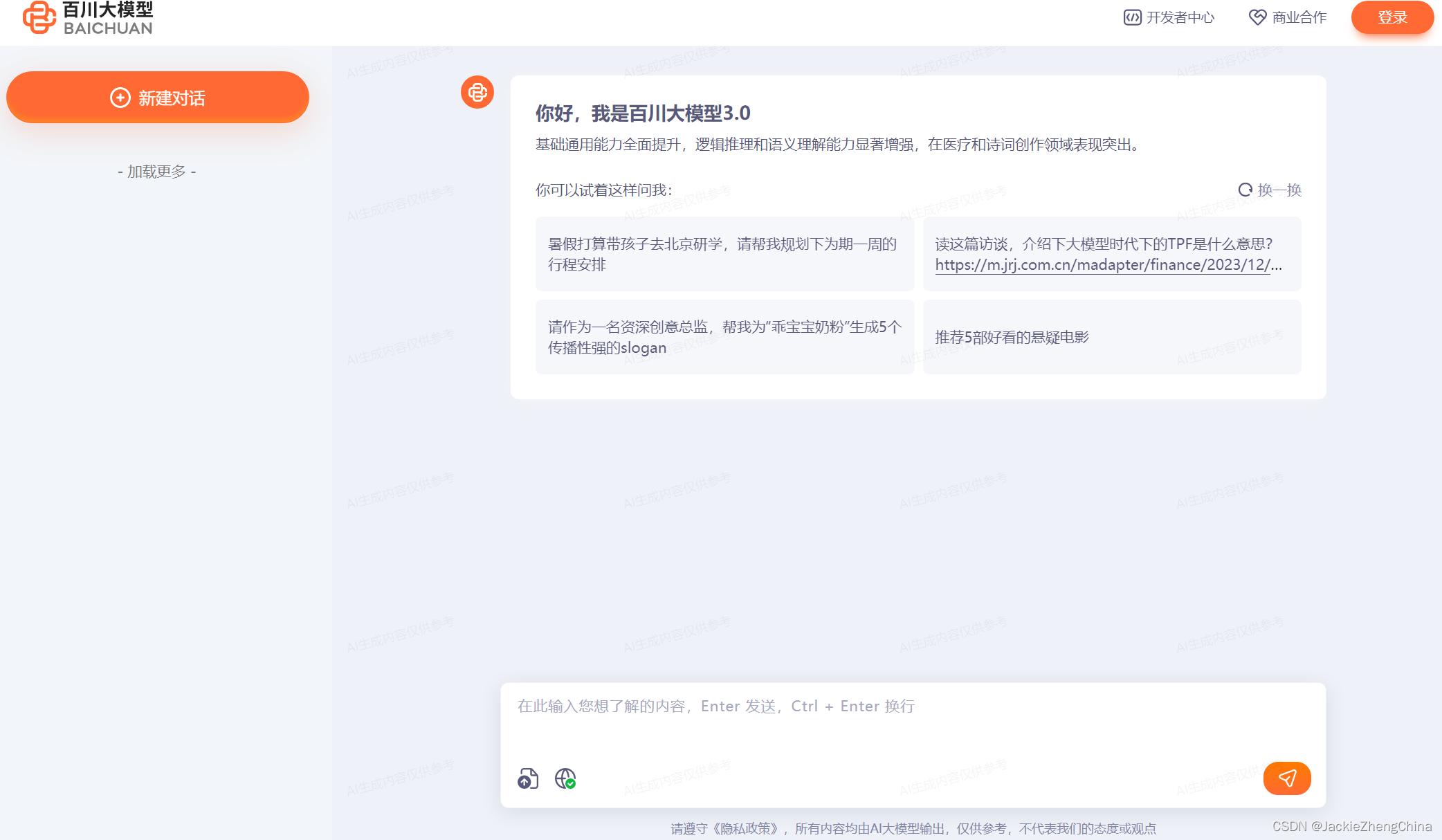The image size is (1442, 840).
Task: Click the Baichuan bot avatar icon
Action: click(x=477, y=92)
